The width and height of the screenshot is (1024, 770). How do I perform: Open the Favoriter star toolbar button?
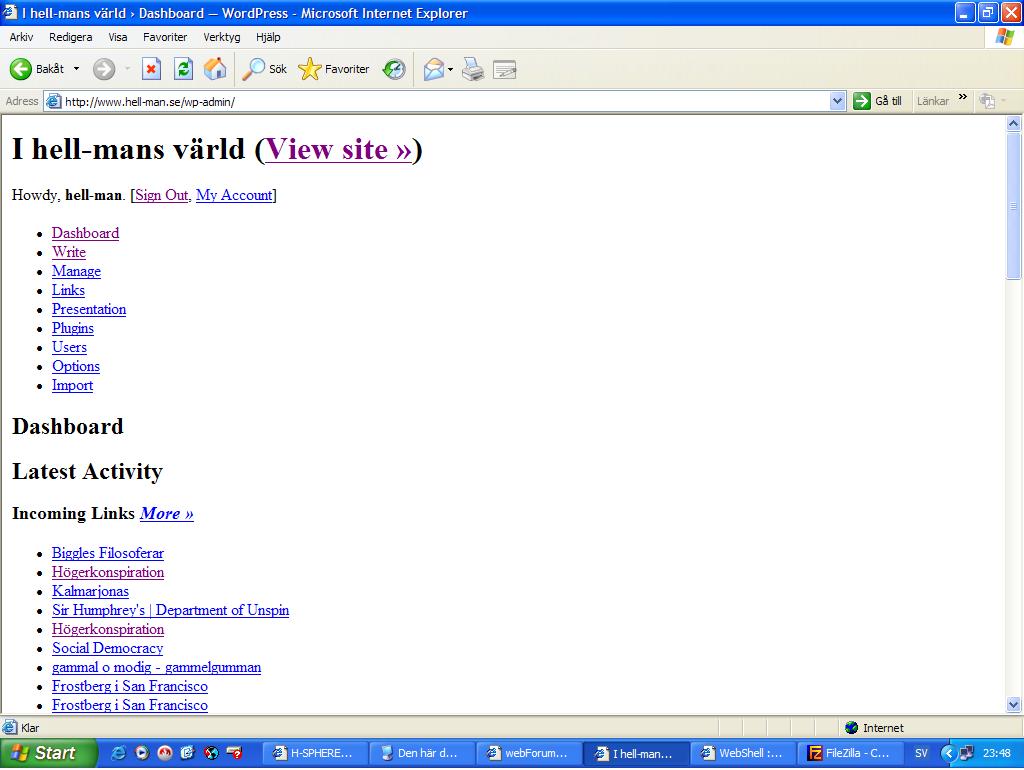[333, 69]
